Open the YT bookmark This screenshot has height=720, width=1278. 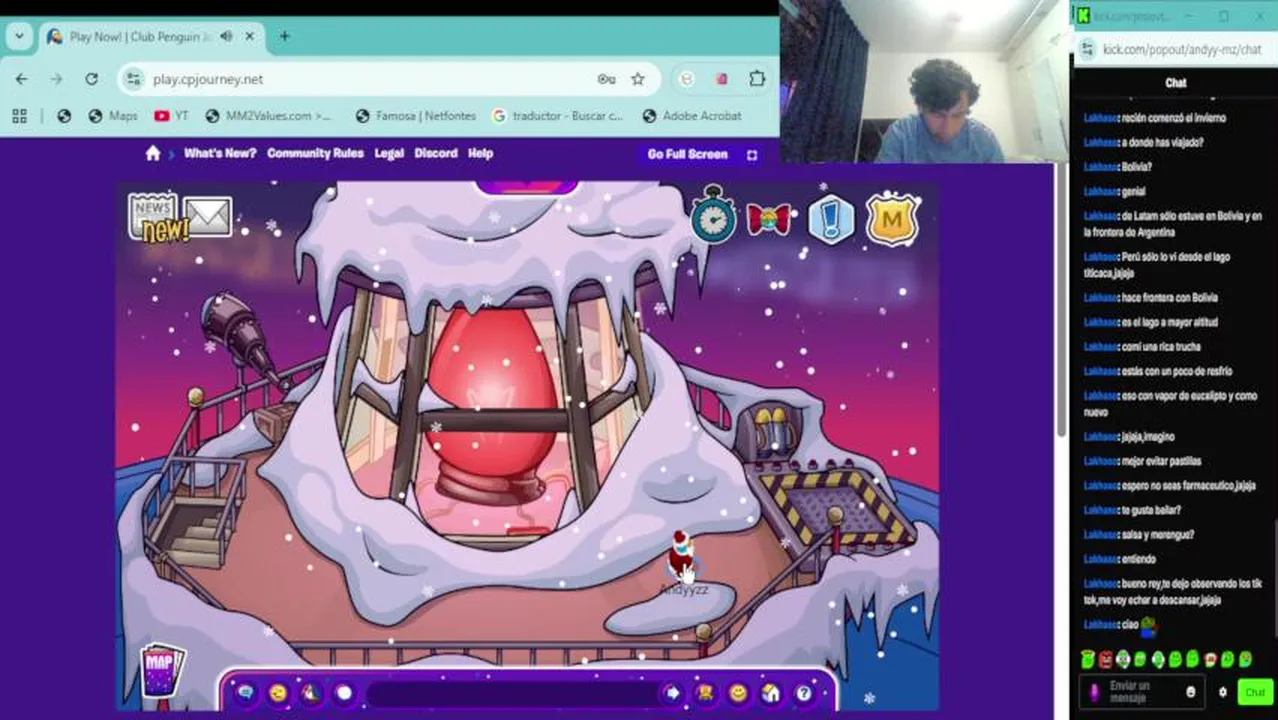point(171,116)
